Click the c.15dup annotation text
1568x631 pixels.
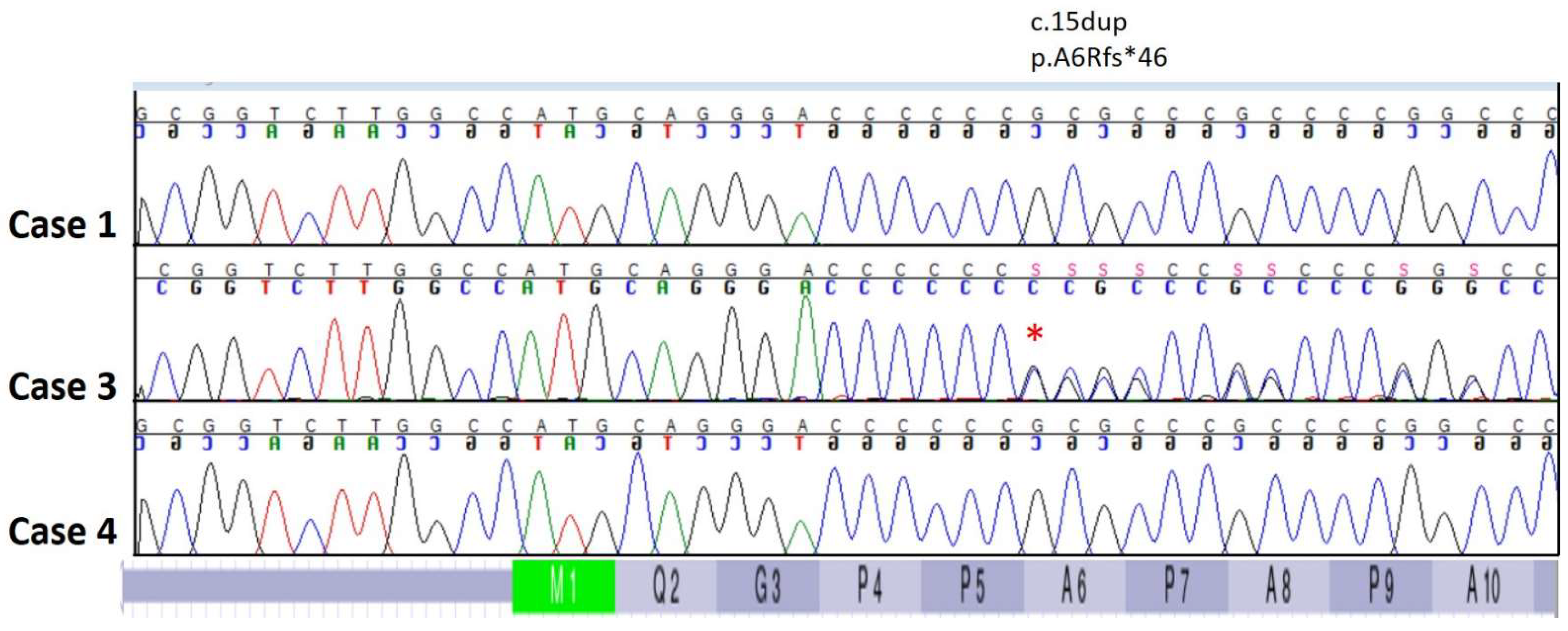click(1078, 22)
